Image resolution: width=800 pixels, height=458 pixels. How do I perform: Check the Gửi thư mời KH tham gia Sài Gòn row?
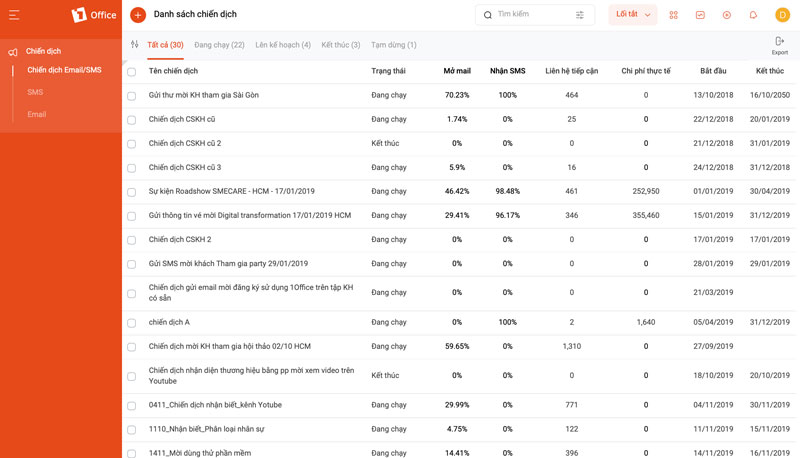click(132, 96)
